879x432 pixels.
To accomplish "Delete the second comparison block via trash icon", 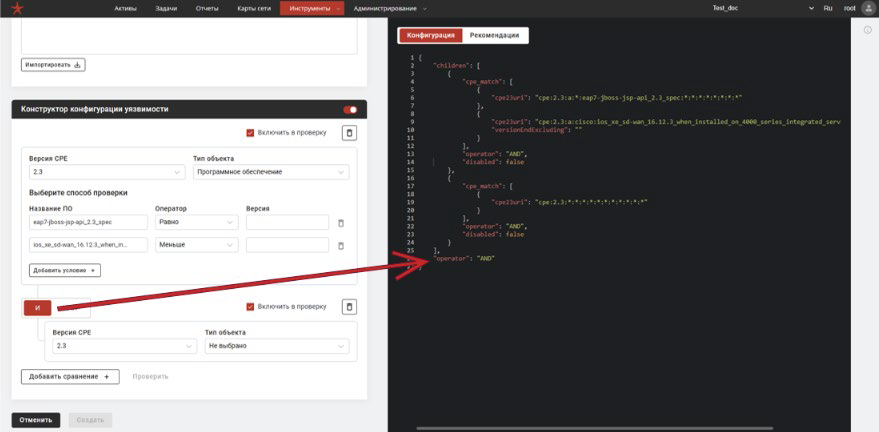I will (x=349, y=307).
